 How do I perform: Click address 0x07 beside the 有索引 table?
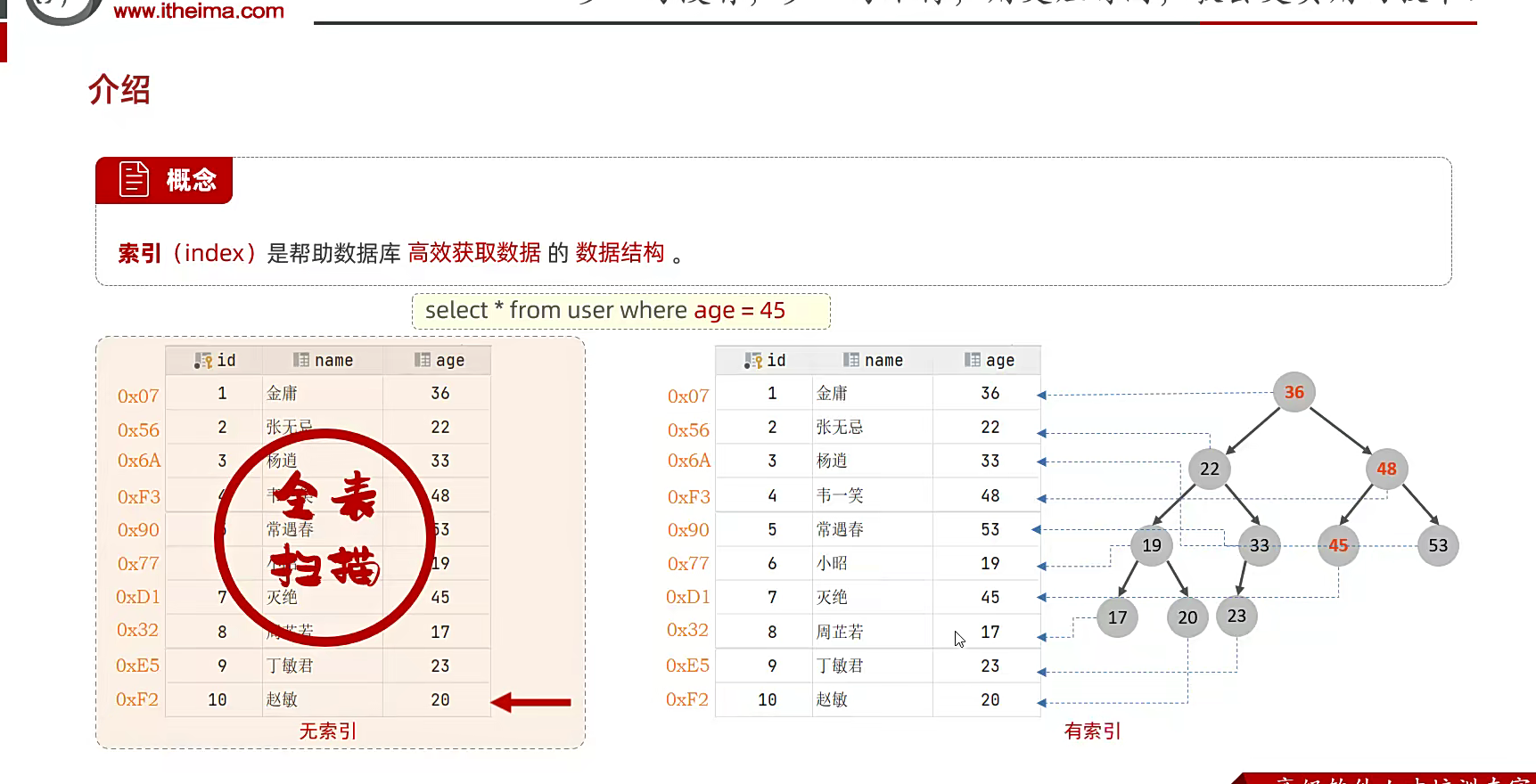pos(688,396)
